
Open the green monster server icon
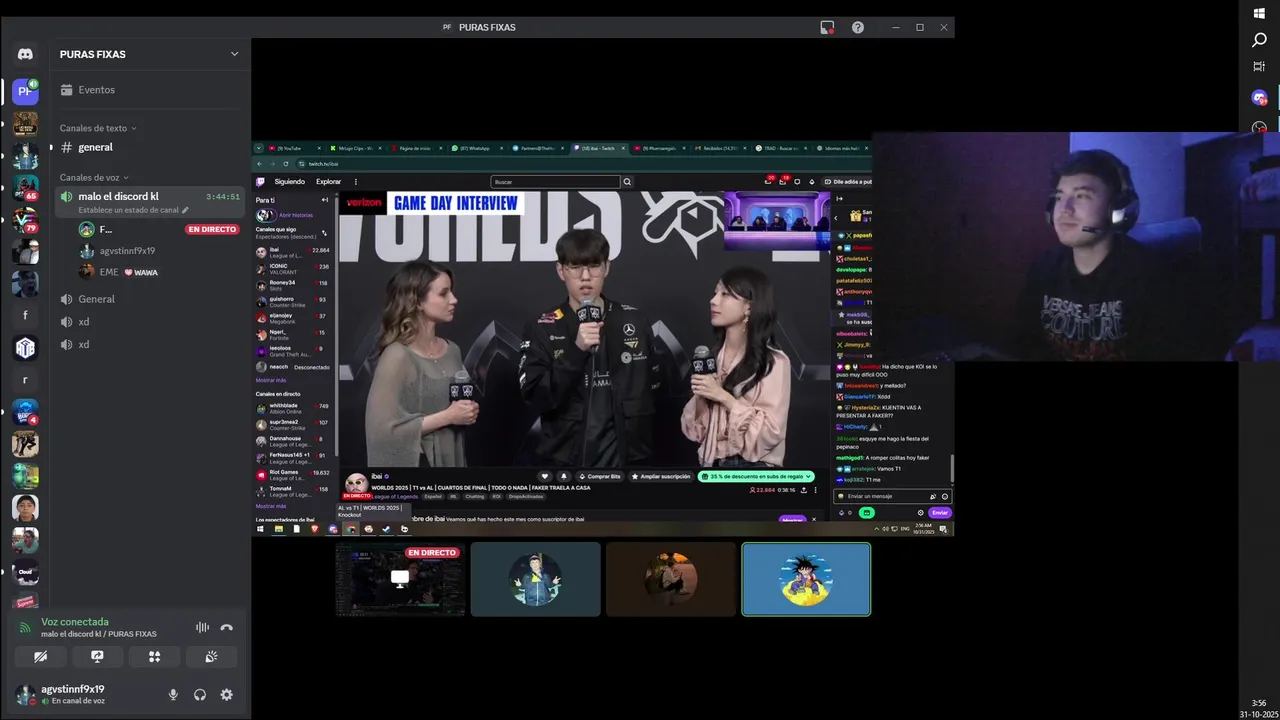[25, 476]
